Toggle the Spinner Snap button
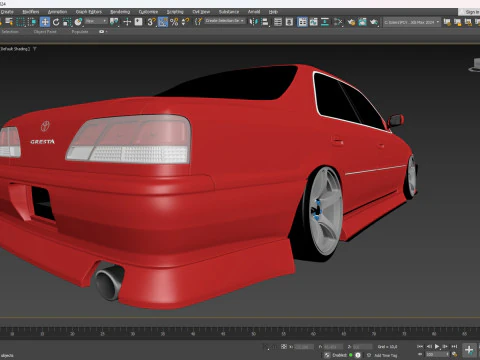 185,22
